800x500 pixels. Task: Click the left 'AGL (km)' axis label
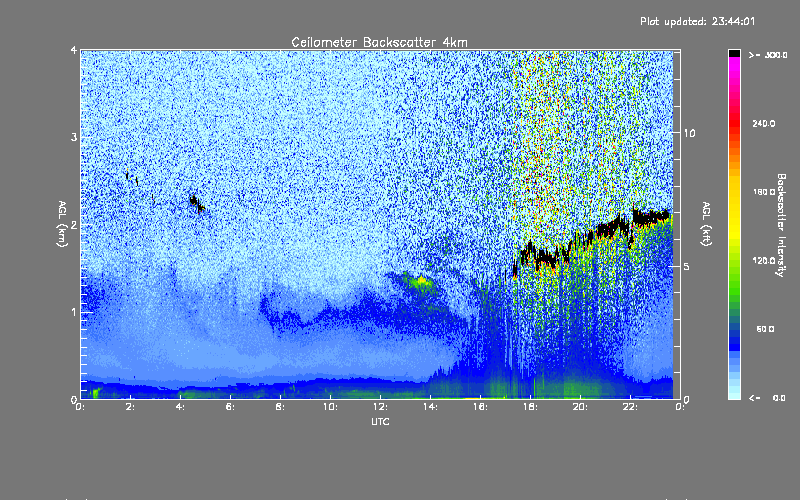tap(62, 224)
